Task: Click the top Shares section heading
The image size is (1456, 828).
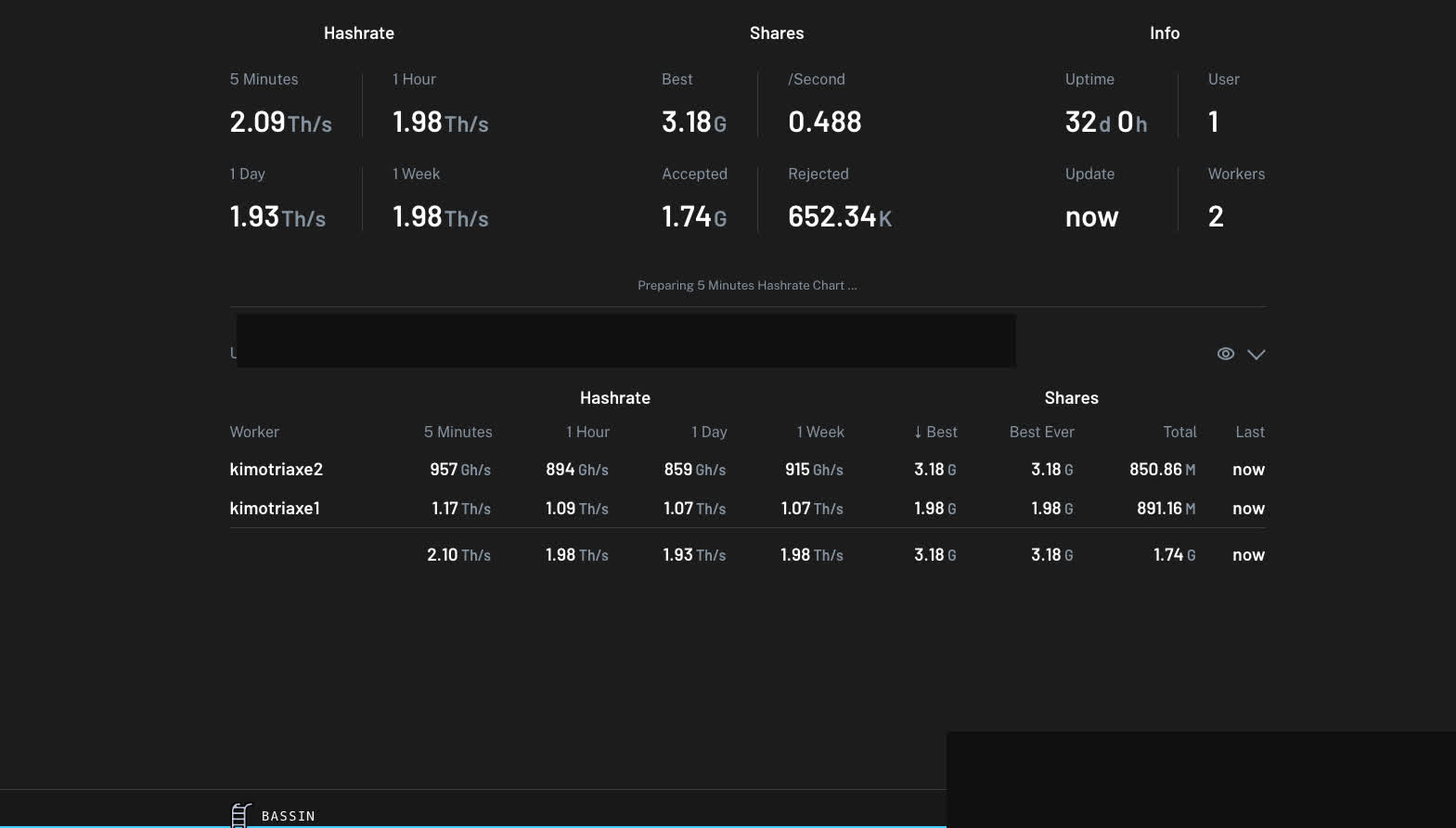Action: pos(777,33)
